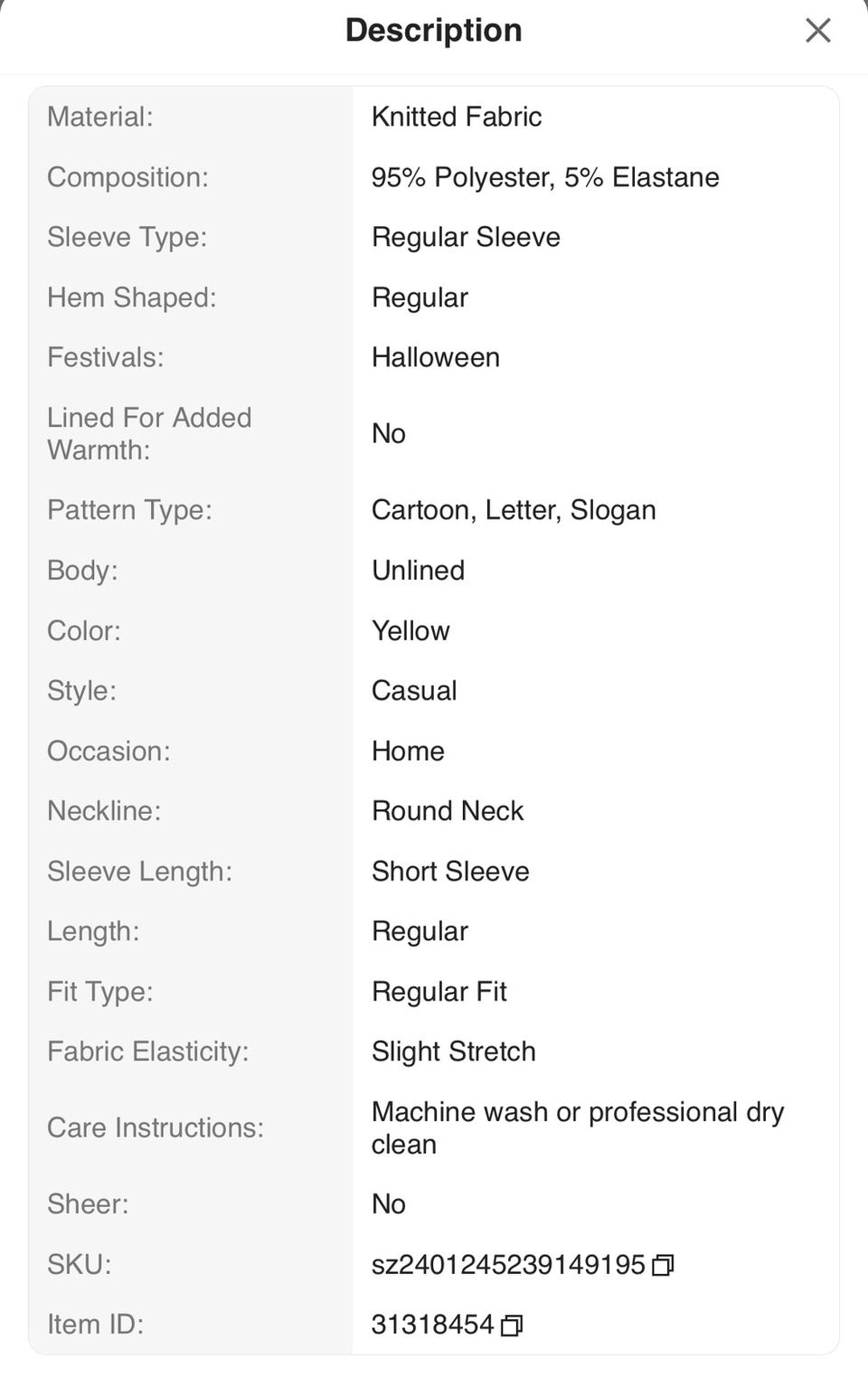Tap the Short Sleeve value
868x1397 pixels.
click(449, 872)
